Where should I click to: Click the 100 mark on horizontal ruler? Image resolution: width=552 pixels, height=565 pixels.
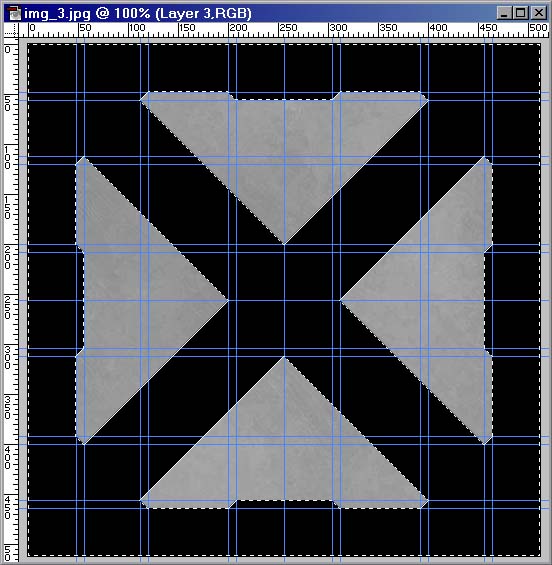pos(137,28)
